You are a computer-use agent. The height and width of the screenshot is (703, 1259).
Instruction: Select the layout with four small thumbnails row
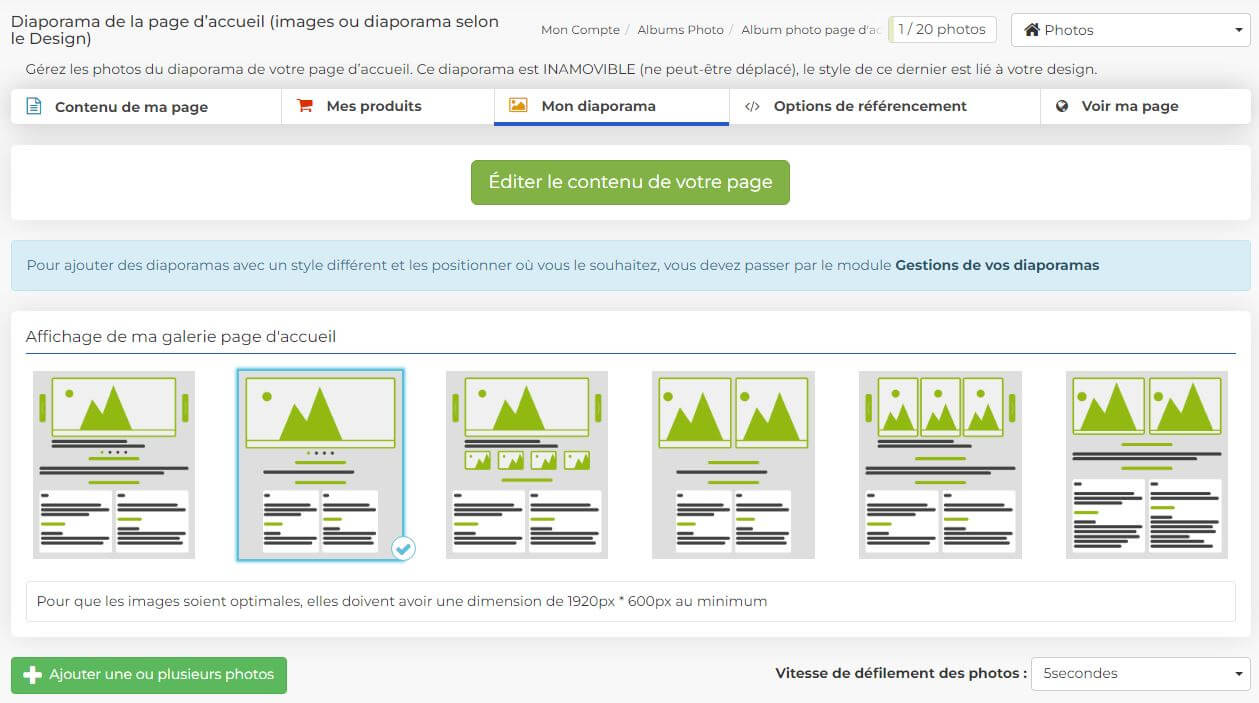pos(527,465)
